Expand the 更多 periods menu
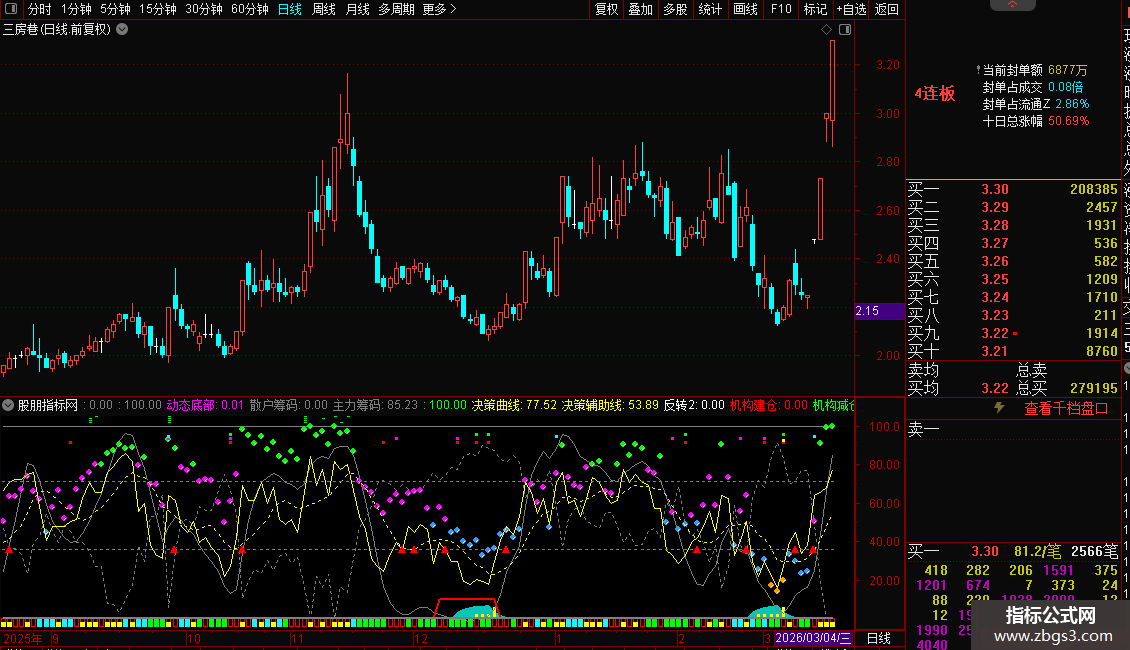The image size is (1130, 650). (439, 9)
